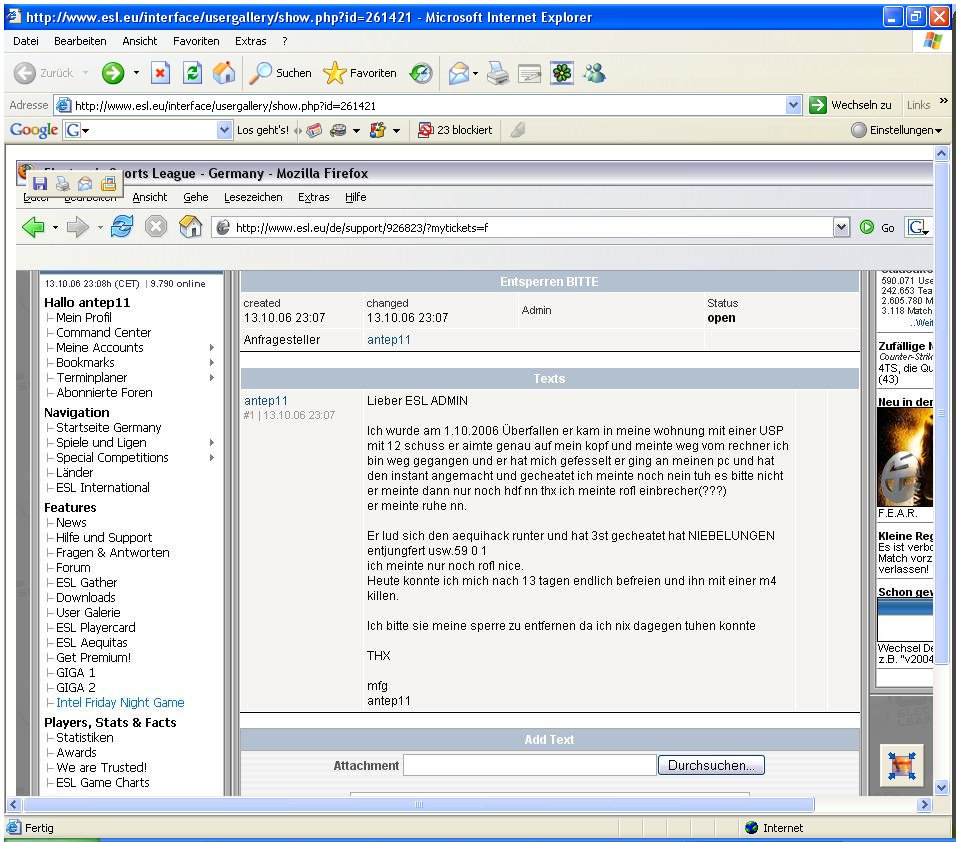This screenshot has width=956, height=842.
Task: Refresh the page with the IE refresh icon
Action: coord(193,73)
